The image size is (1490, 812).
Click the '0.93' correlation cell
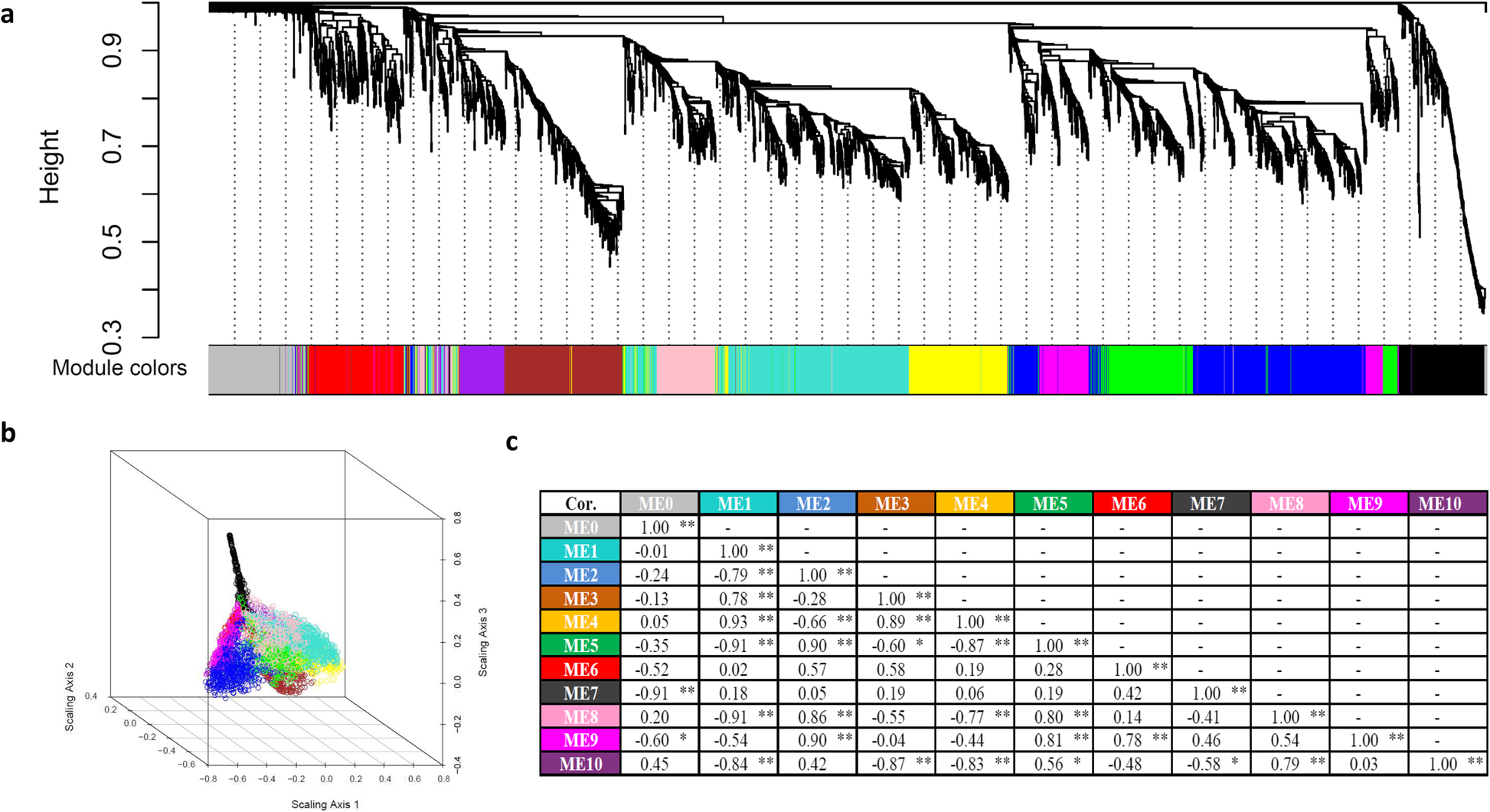738,621
